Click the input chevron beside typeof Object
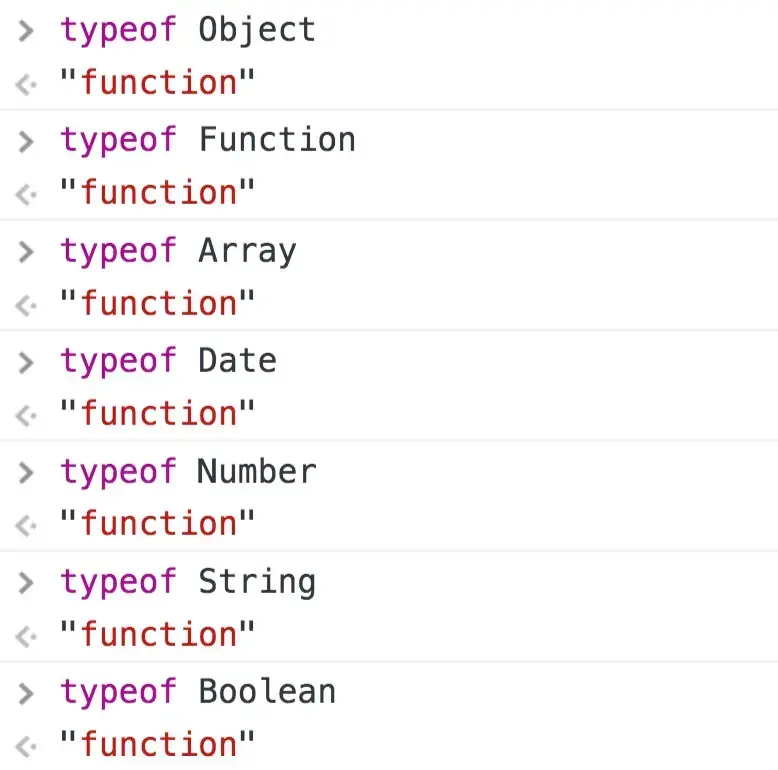Screen dimensions: 778x770 26,31
